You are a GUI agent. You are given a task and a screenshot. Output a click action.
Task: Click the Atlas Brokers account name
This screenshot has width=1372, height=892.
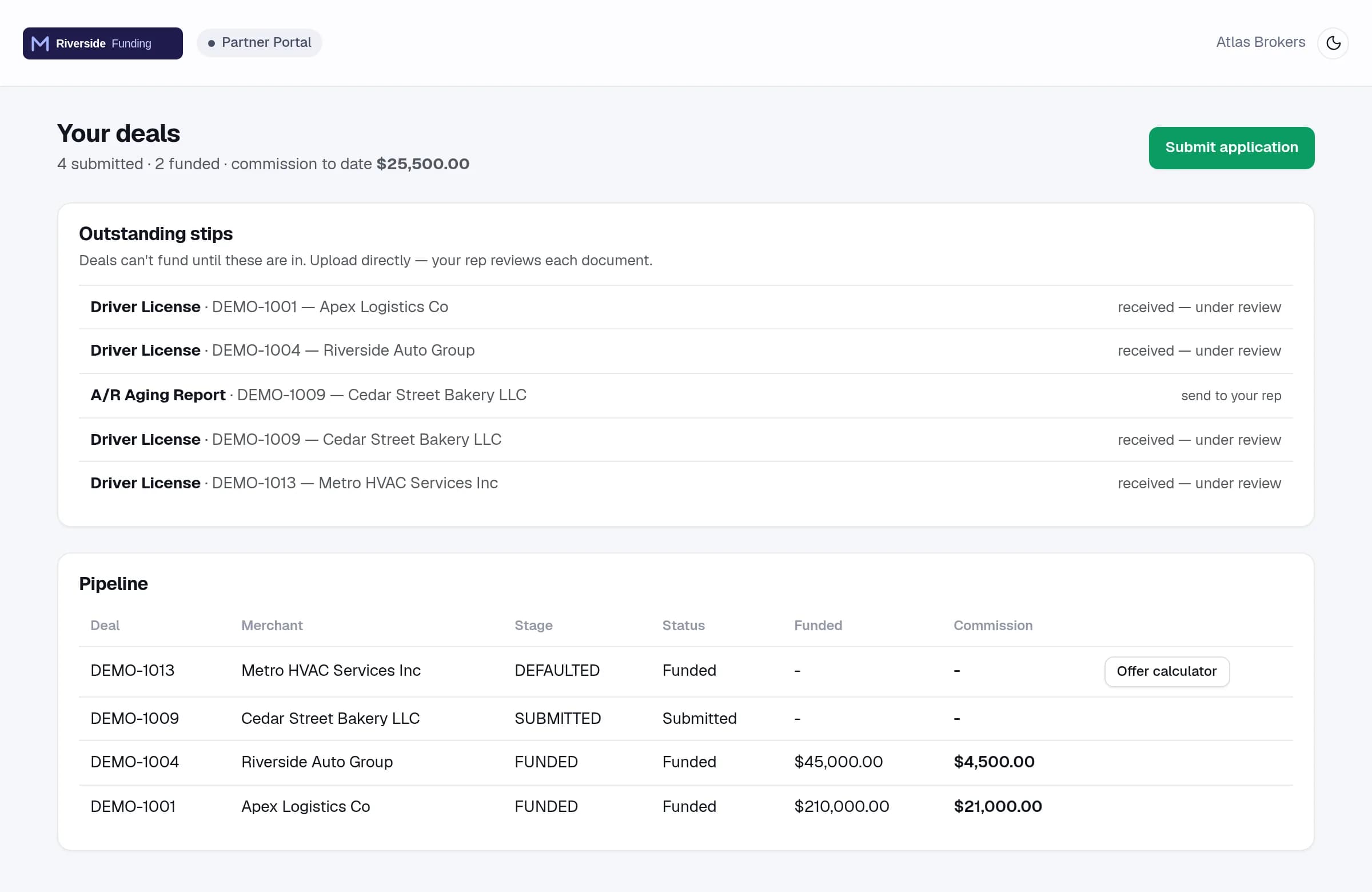(1260, 42)
